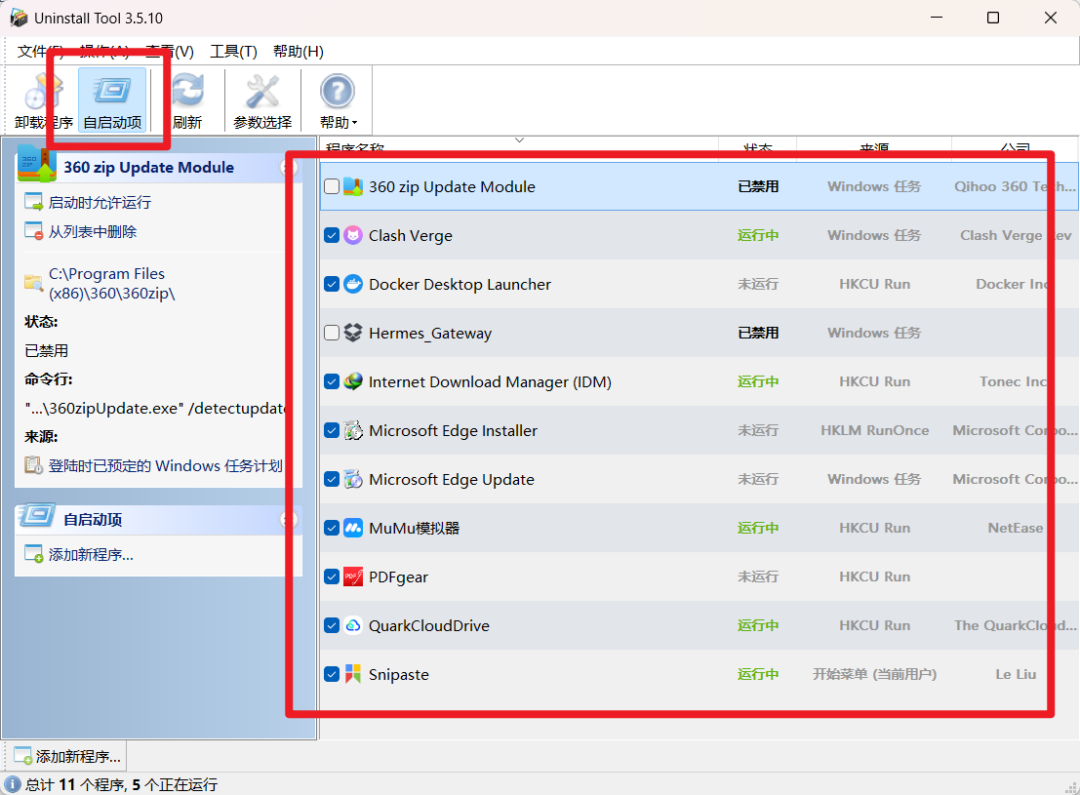Screen dimensions: 1080x795
Task: Collapse the 自启动项 side panel section
Action: (x=287, y=519)
